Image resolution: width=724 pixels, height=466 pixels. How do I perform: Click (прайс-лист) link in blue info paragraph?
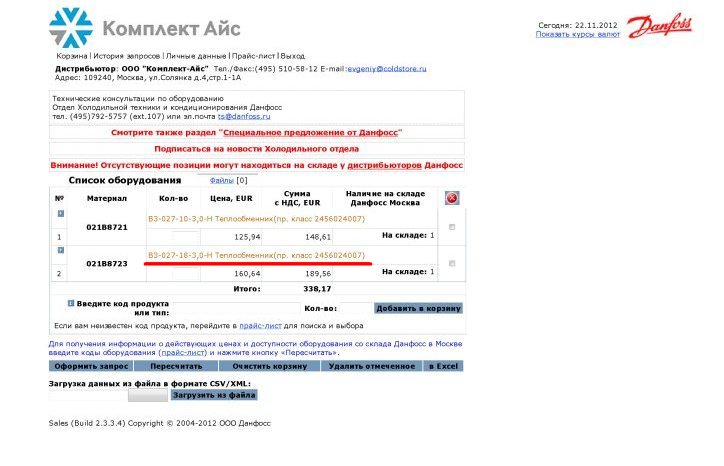pos(183,352)
